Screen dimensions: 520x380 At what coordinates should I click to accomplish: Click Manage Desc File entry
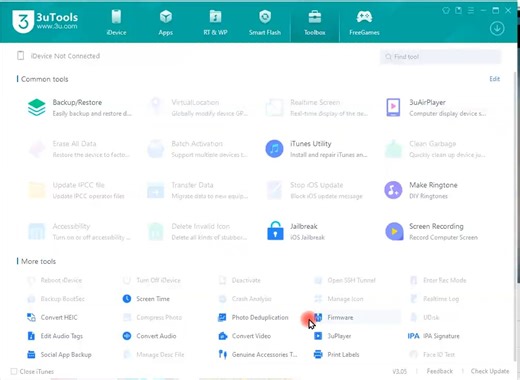pyautogui.click(x=154, y=355)
